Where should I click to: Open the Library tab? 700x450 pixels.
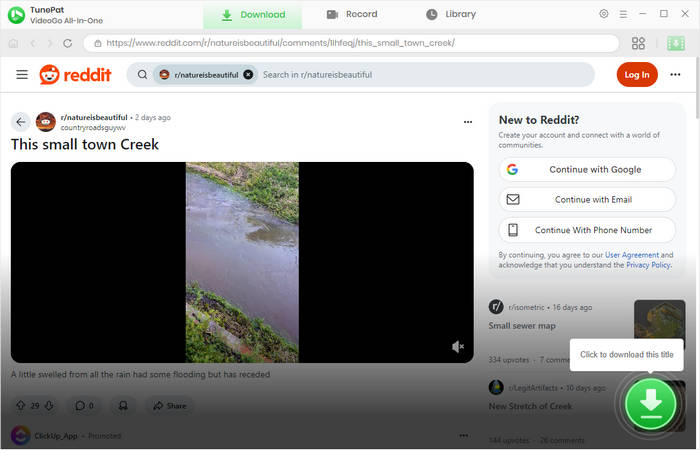(x=451, y=14)
